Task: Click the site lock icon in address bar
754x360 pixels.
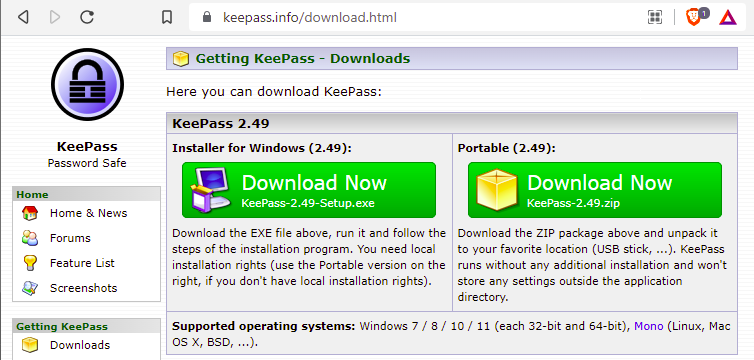Action: coord(207,18)
